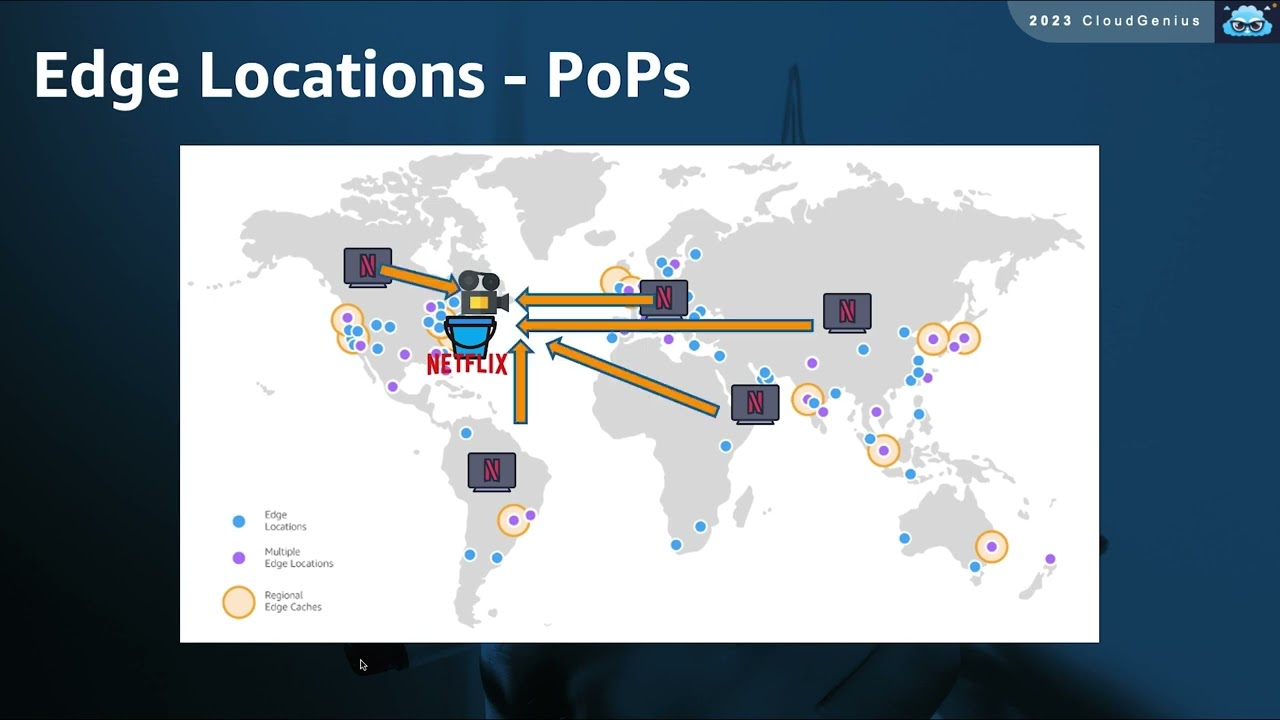Click the Netflix monitor icon over South America
The image size is (1280, 720).
[x=492, y=471]
